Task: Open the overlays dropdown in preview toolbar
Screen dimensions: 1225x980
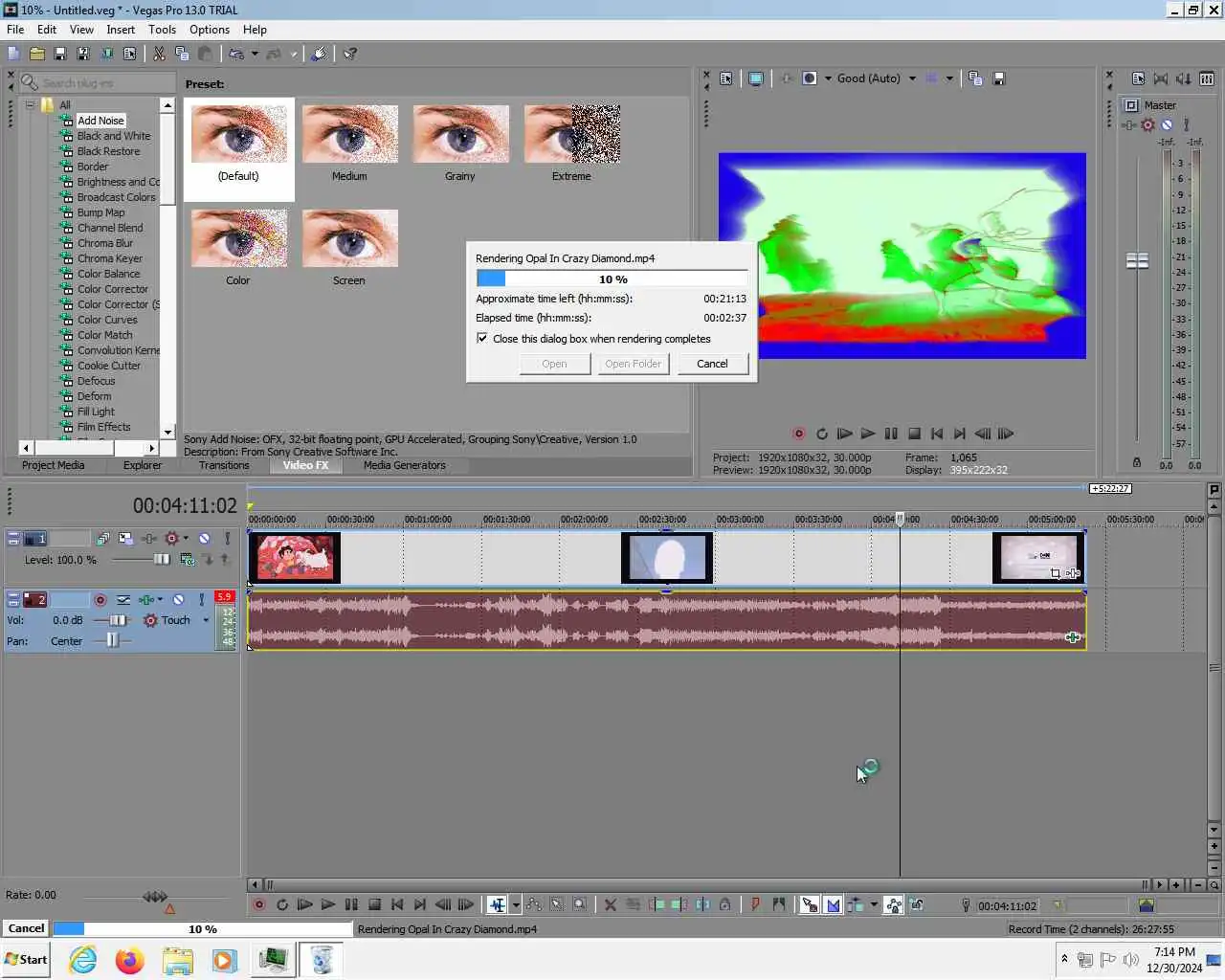Action: point(949,78)
